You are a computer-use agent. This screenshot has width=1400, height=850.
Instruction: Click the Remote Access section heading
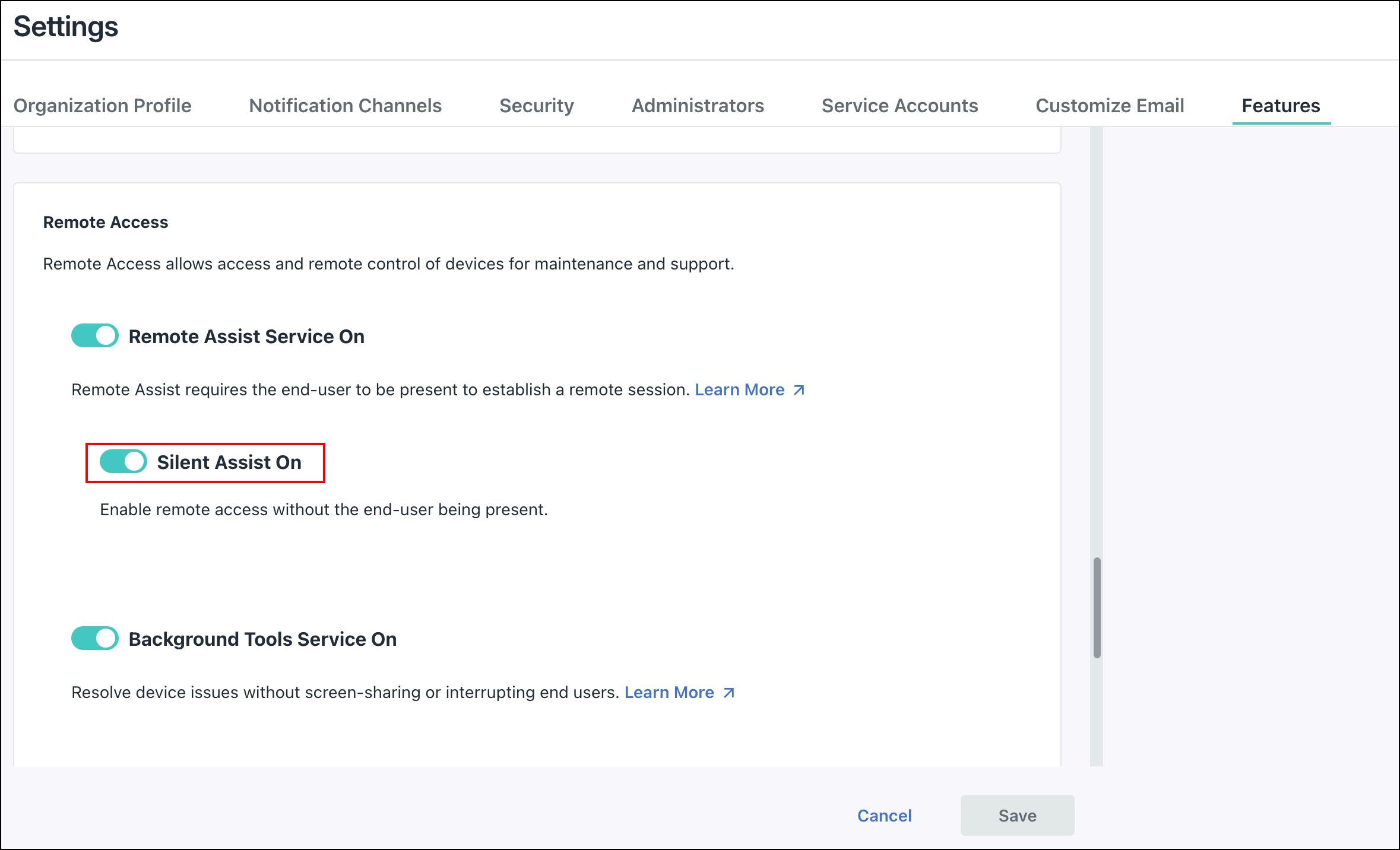coord(106,222)
